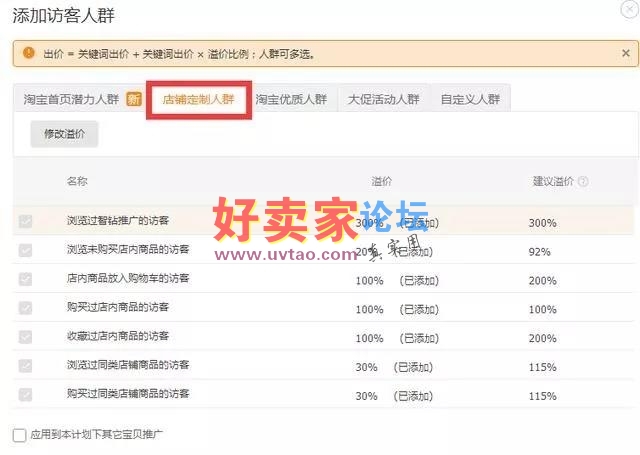This screenshot has height=455, width=640.
Task: Open the 淘宝优质人群 tab
Action: tap(291, 99)
